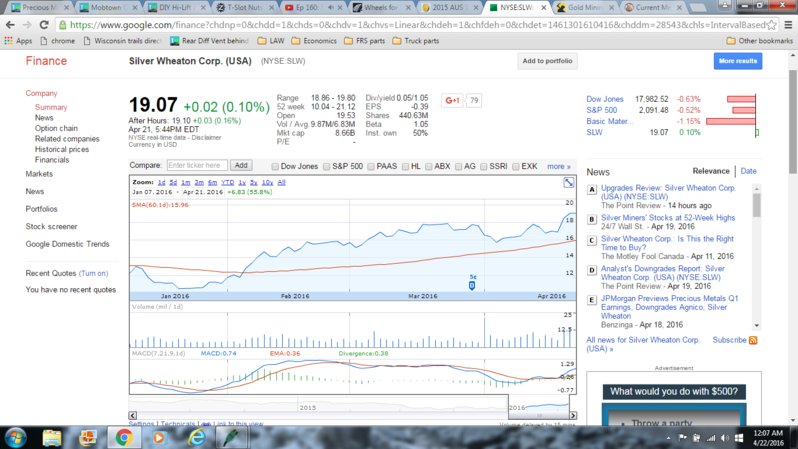Toggle the Dow Jones compare checkbox

(275, 166)
